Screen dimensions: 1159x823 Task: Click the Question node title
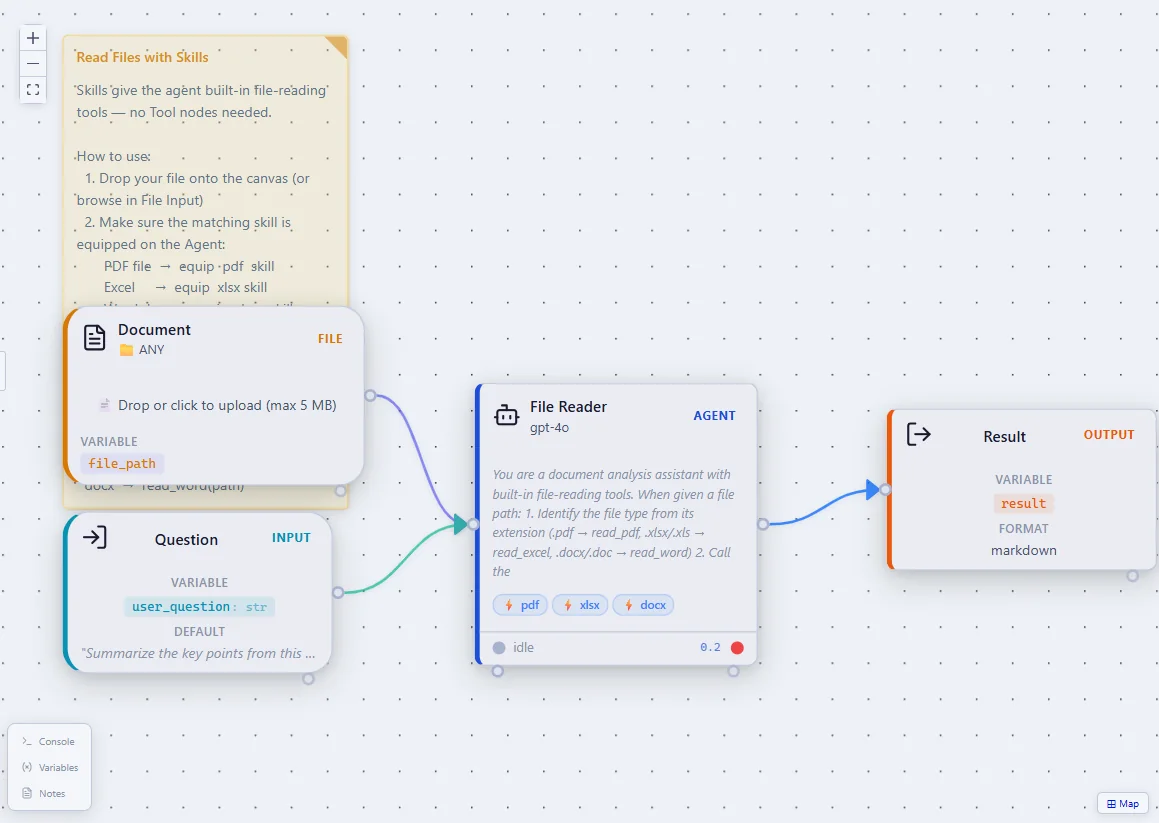[x=186, y=540]
